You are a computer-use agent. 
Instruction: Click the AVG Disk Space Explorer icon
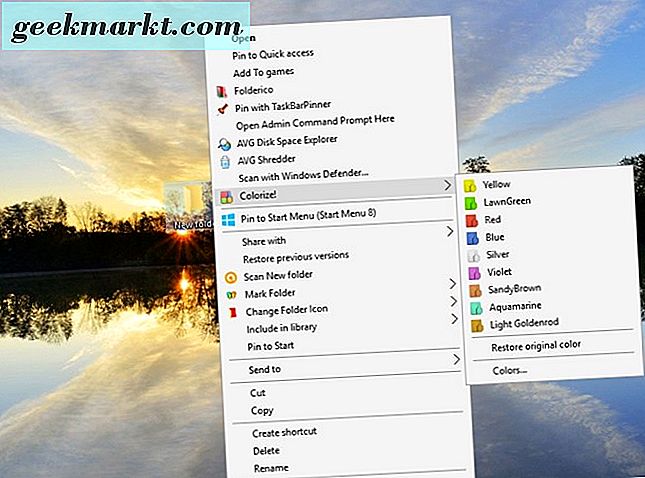coord(225,142)
